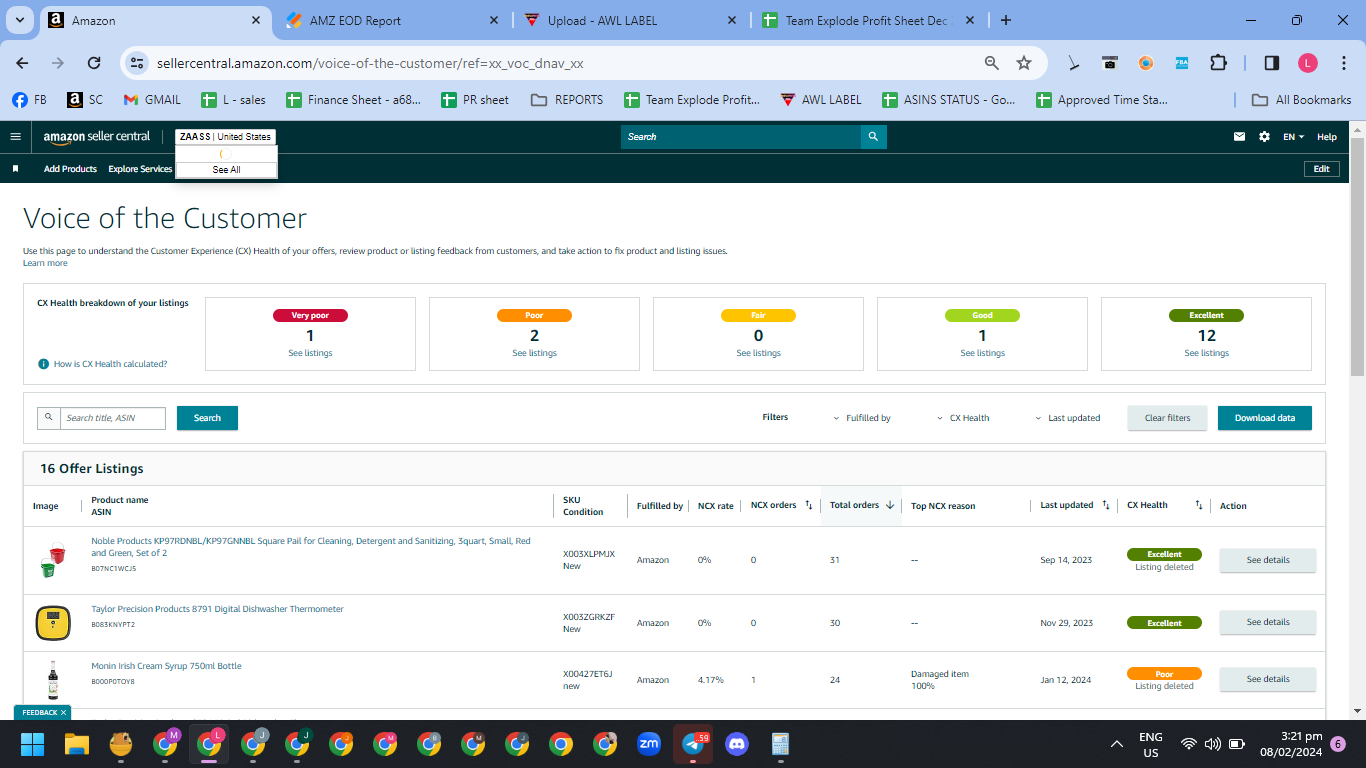This screenshot has height=768, width=1366.
Task: Open the Seller Central hamburger menu
Action: pos(15,137)
